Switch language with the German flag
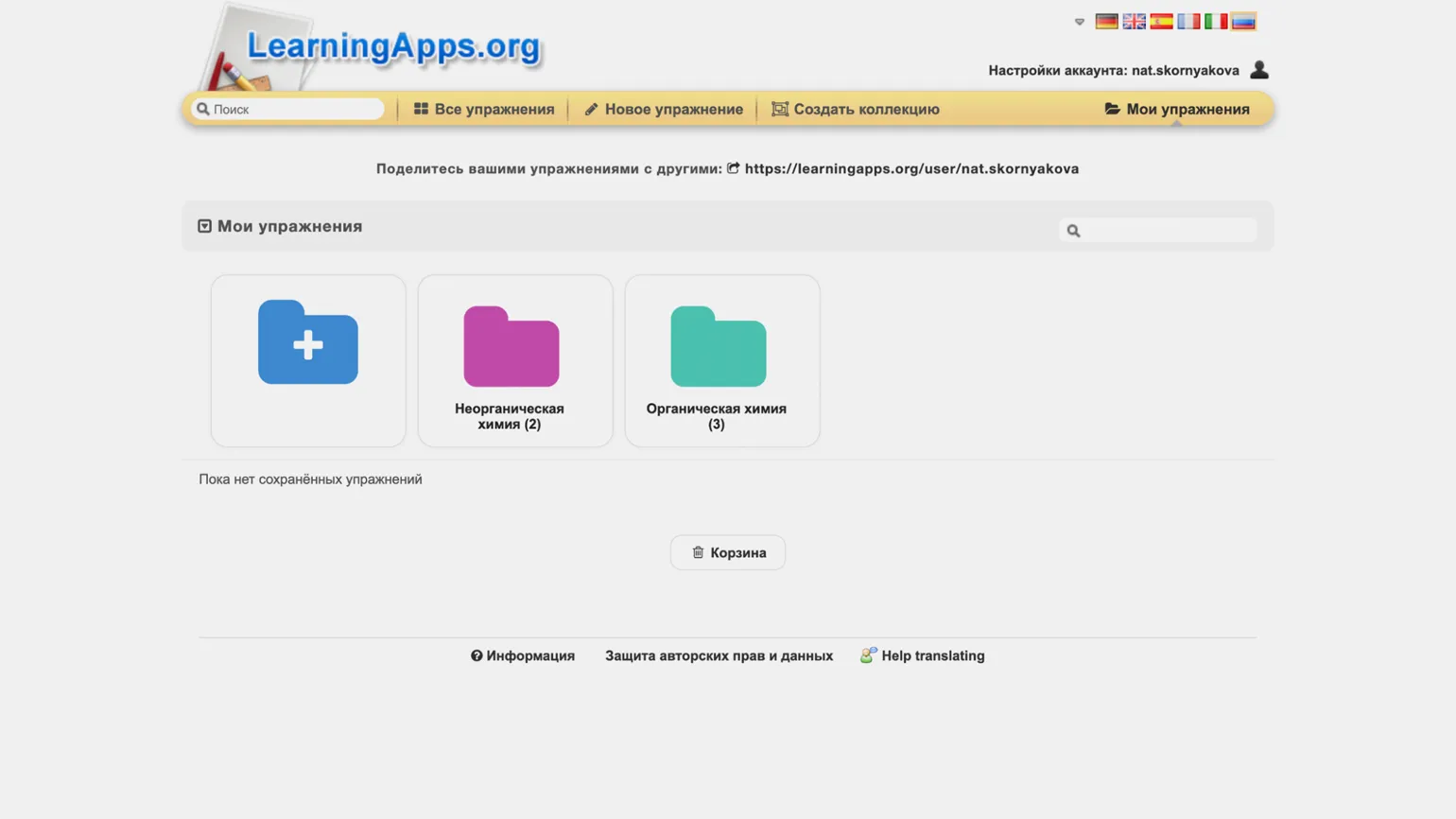Viewport: 1456px width, 819px height. click(x=1106, y=22)
